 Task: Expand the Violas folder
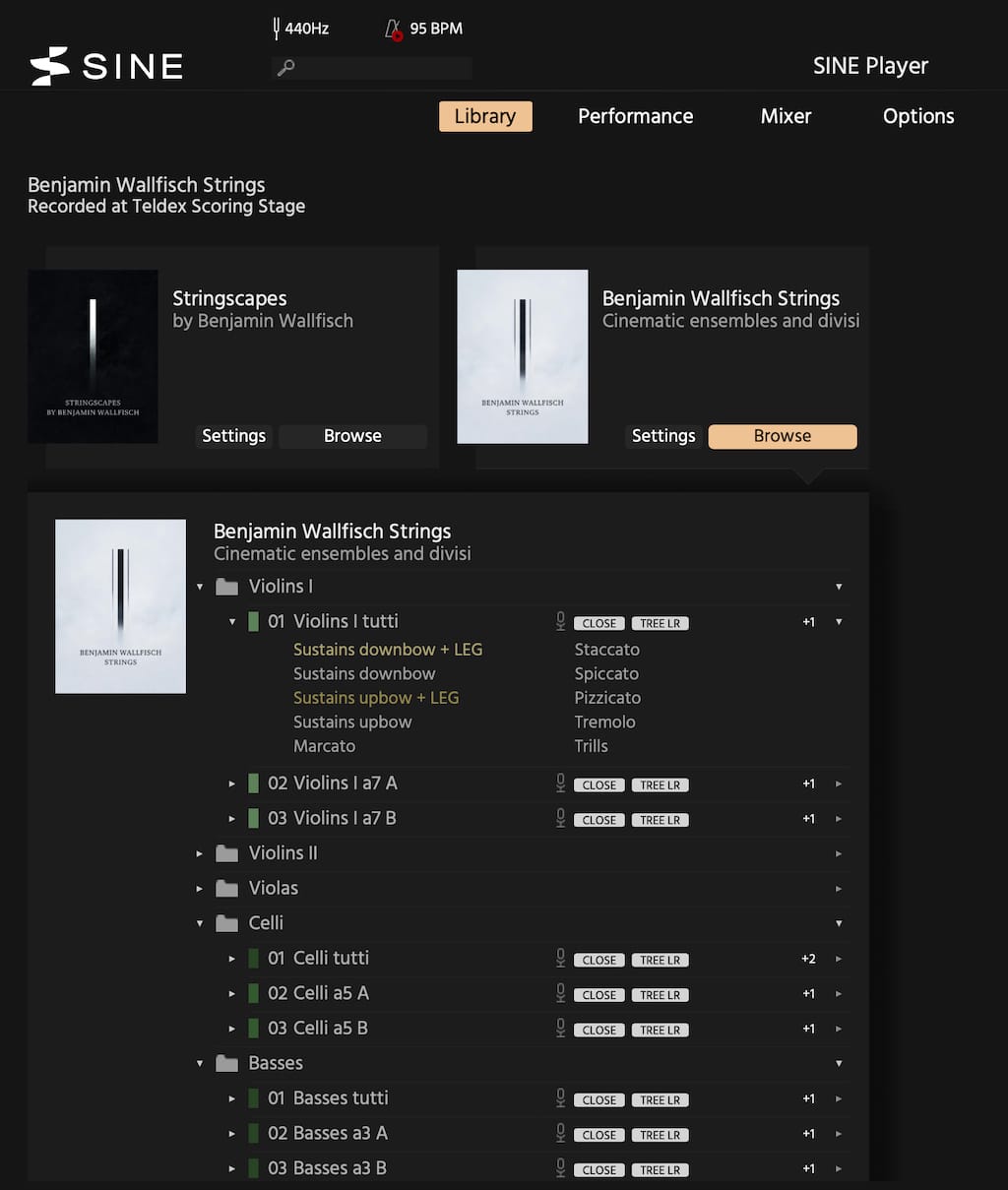(200, 889)
